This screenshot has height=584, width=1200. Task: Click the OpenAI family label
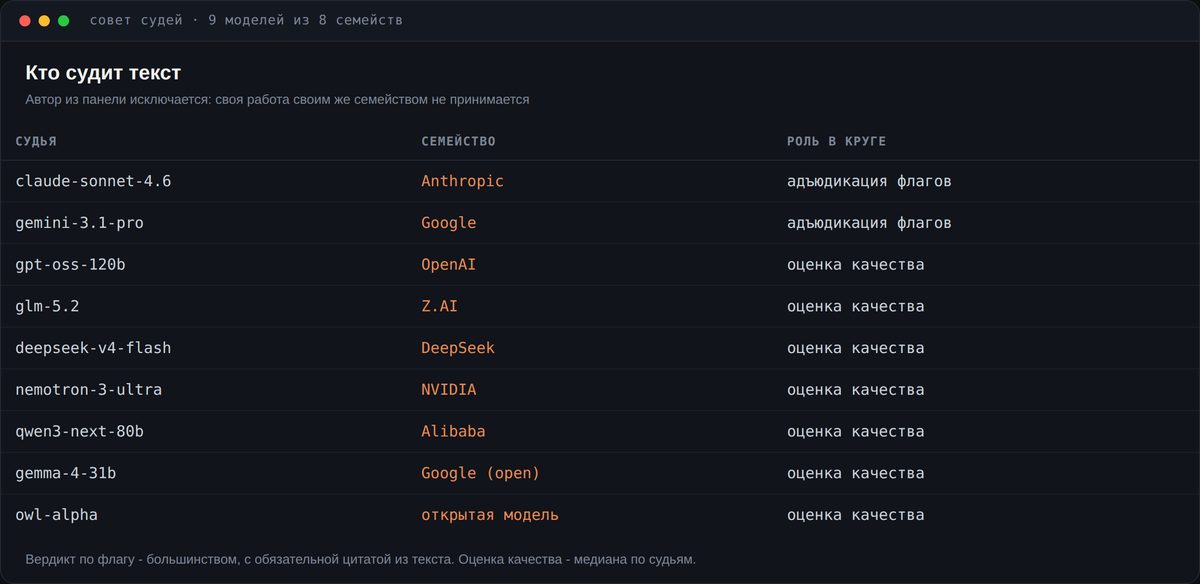(x=448, y=265)
